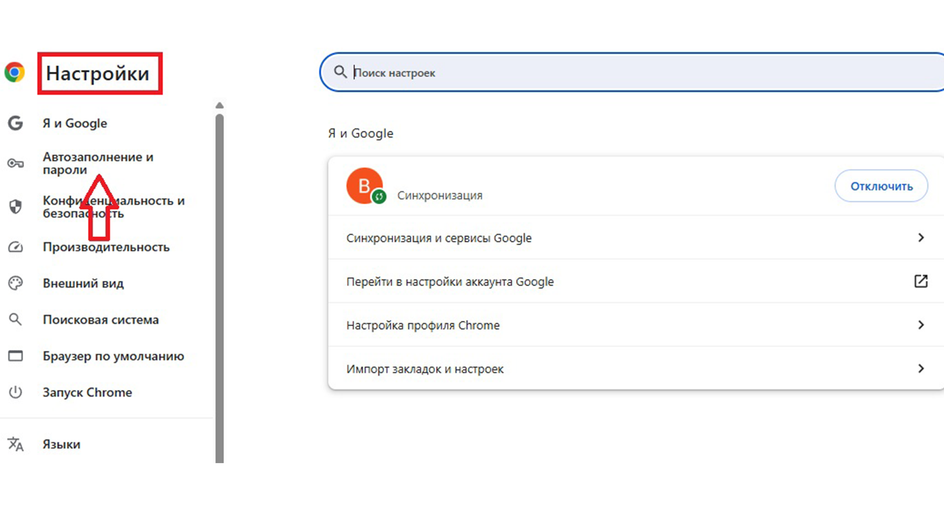This screenshot has width=944, height=531.
Task: Open Я и Google sidebar section
Action: pos(75,123)
